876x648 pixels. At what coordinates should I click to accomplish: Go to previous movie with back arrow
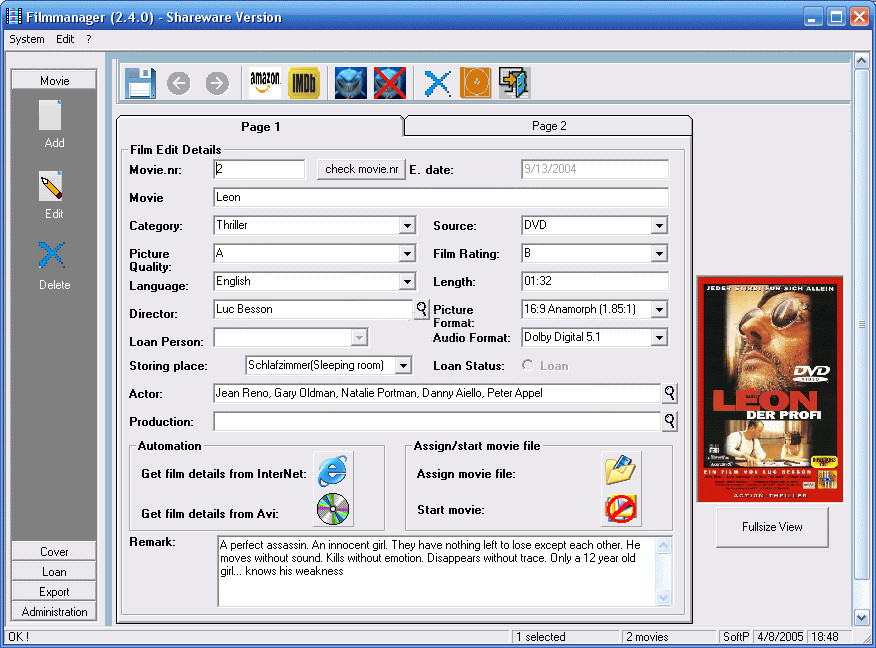click(x=179, y=84)
